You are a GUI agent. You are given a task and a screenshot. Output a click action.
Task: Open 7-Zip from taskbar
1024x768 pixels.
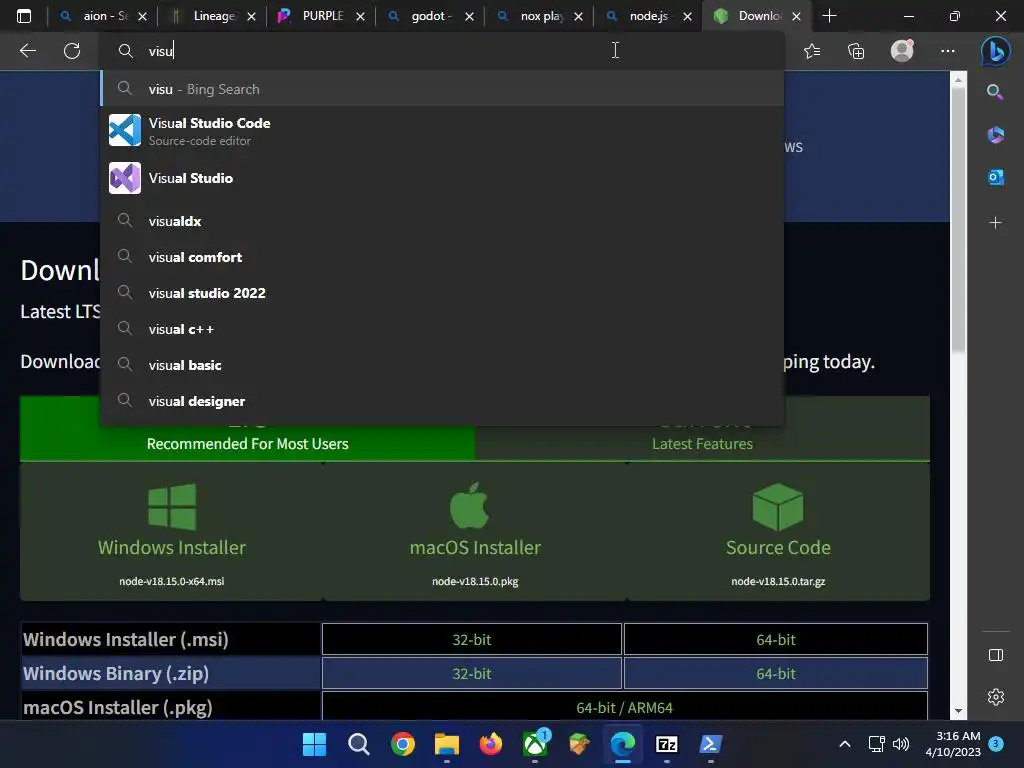tap(667, 744)
